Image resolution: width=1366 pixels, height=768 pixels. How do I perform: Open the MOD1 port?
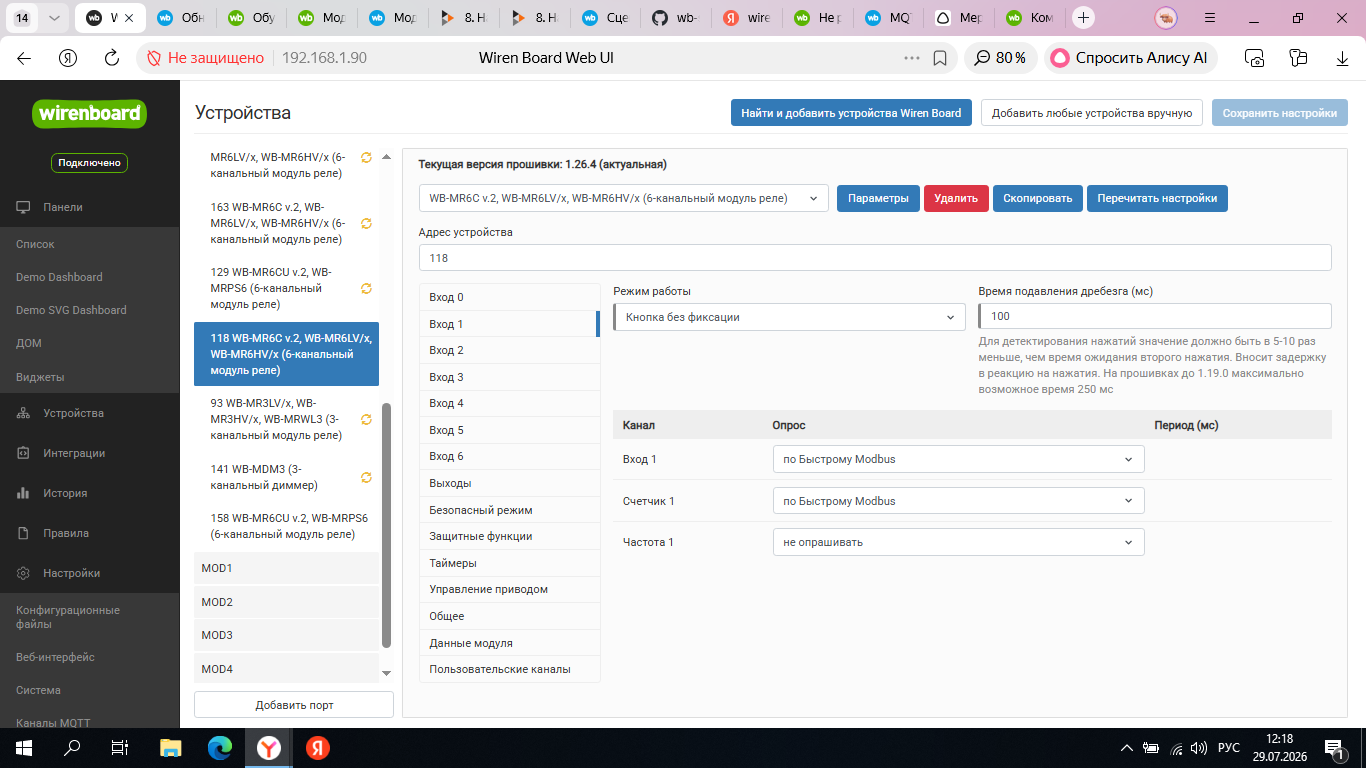click(x=286, y=568)
